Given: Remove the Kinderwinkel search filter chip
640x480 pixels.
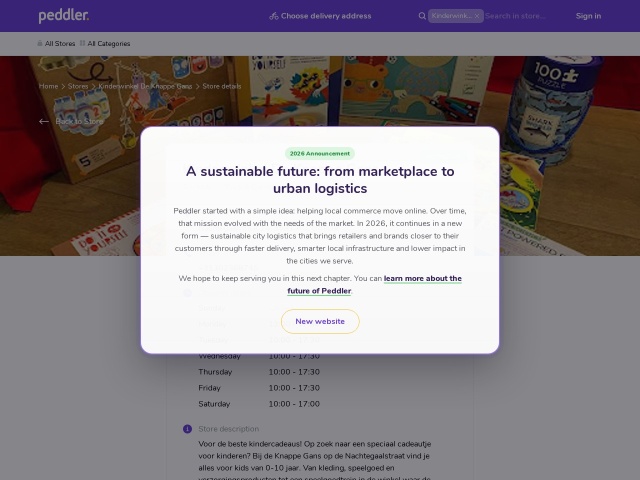Looking at the screenshot, I should pos(477,16).
